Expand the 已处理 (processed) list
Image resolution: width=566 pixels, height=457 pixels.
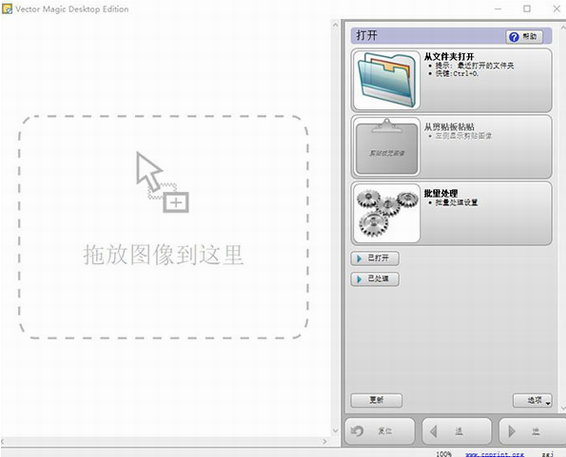coord(375,279)
